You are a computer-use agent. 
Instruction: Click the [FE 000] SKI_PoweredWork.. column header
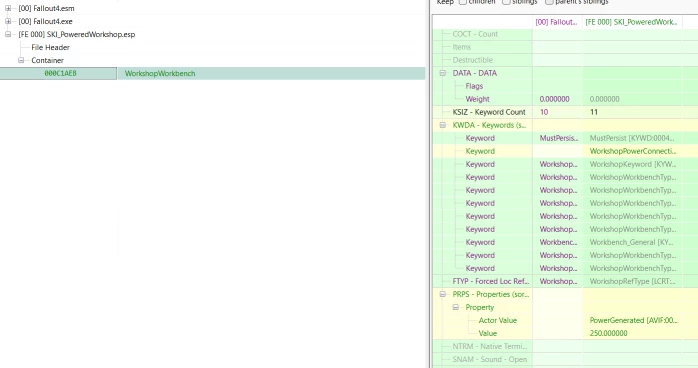tap(632, 22)
